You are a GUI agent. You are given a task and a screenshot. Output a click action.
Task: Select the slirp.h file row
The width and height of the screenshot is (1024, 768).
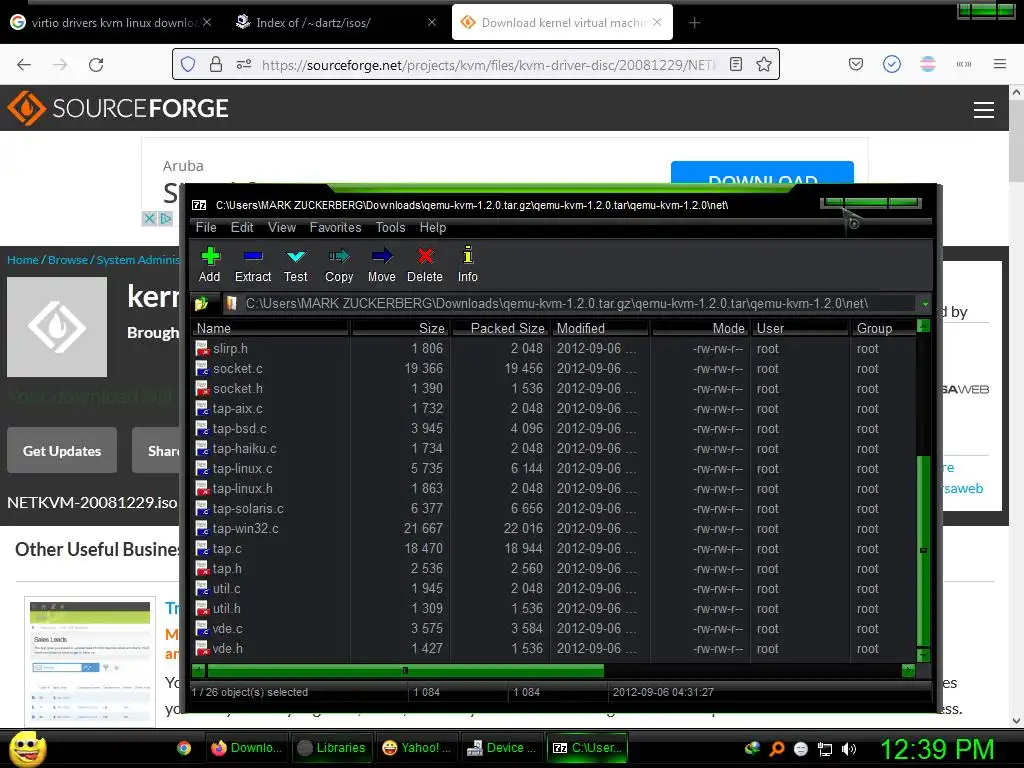[554, 349]
